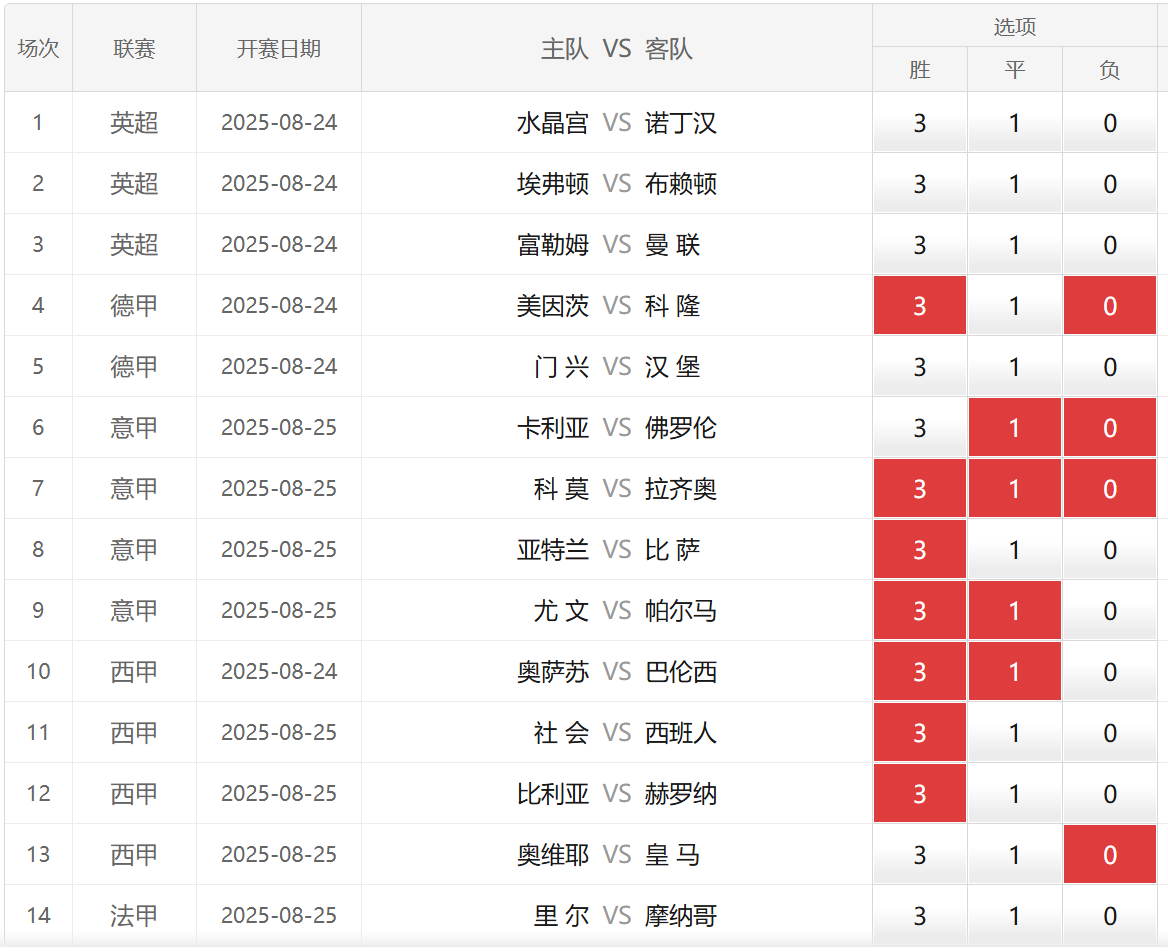
Task: Select draw (1) for 比利亚 VS 赫罗纳
Action: click(1015, 794)
